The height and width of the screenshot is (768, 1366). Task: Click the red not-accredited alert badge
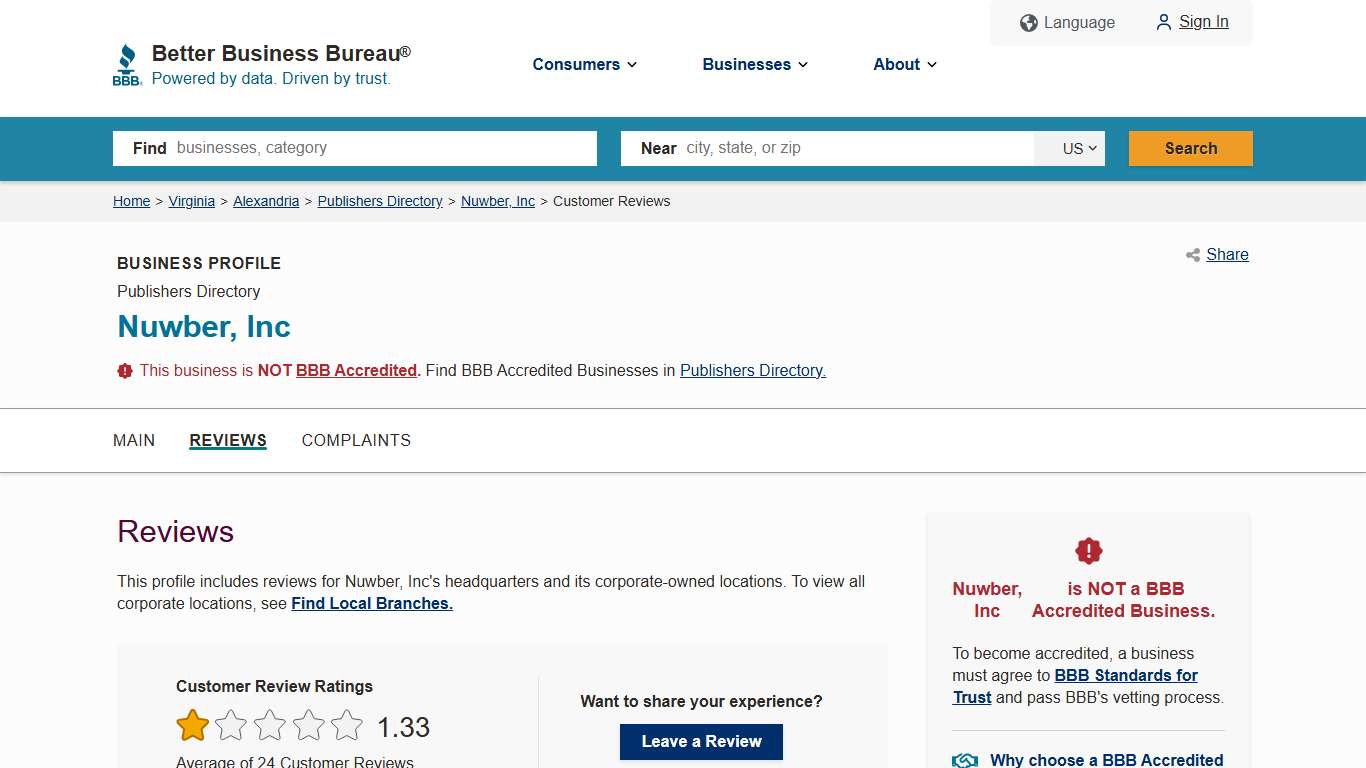click(1088, 550)
